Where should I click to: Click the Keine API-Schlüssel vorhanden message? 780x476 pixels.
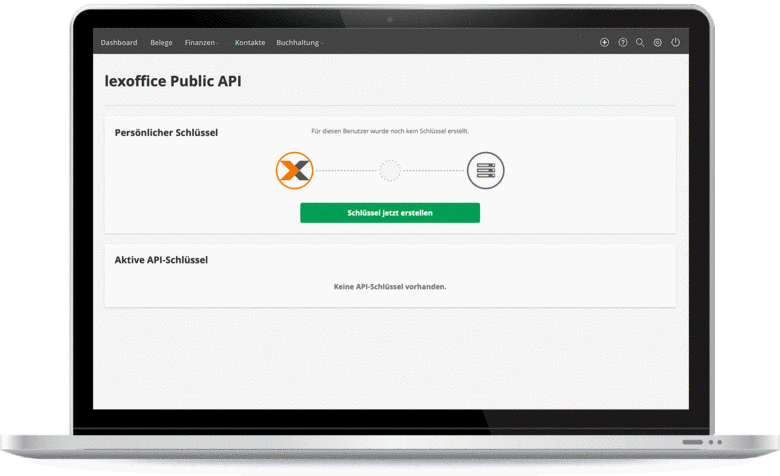[x=390, y=287]
